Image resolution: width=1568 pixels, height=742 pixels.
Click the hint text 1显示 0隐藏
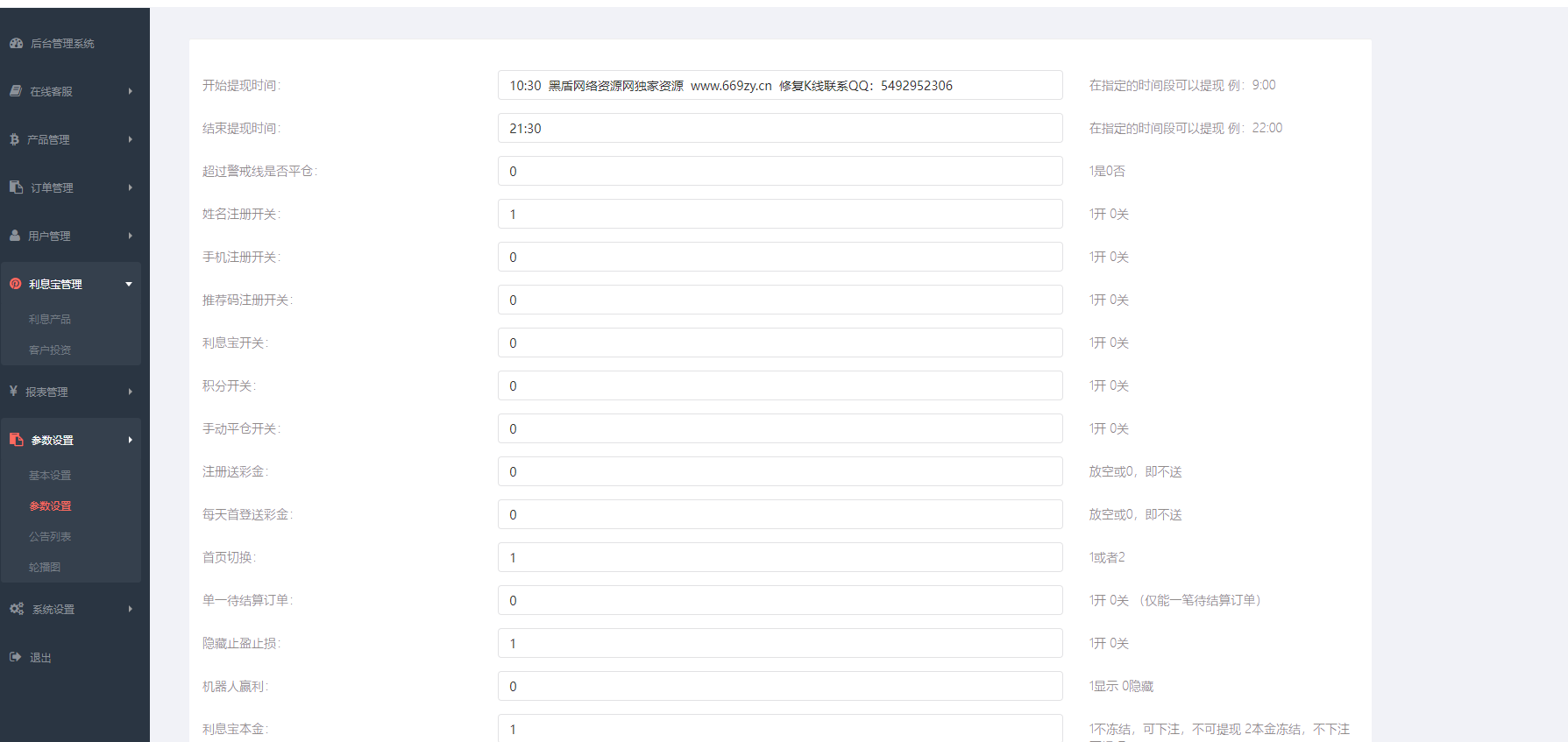tap(1121, 686)
